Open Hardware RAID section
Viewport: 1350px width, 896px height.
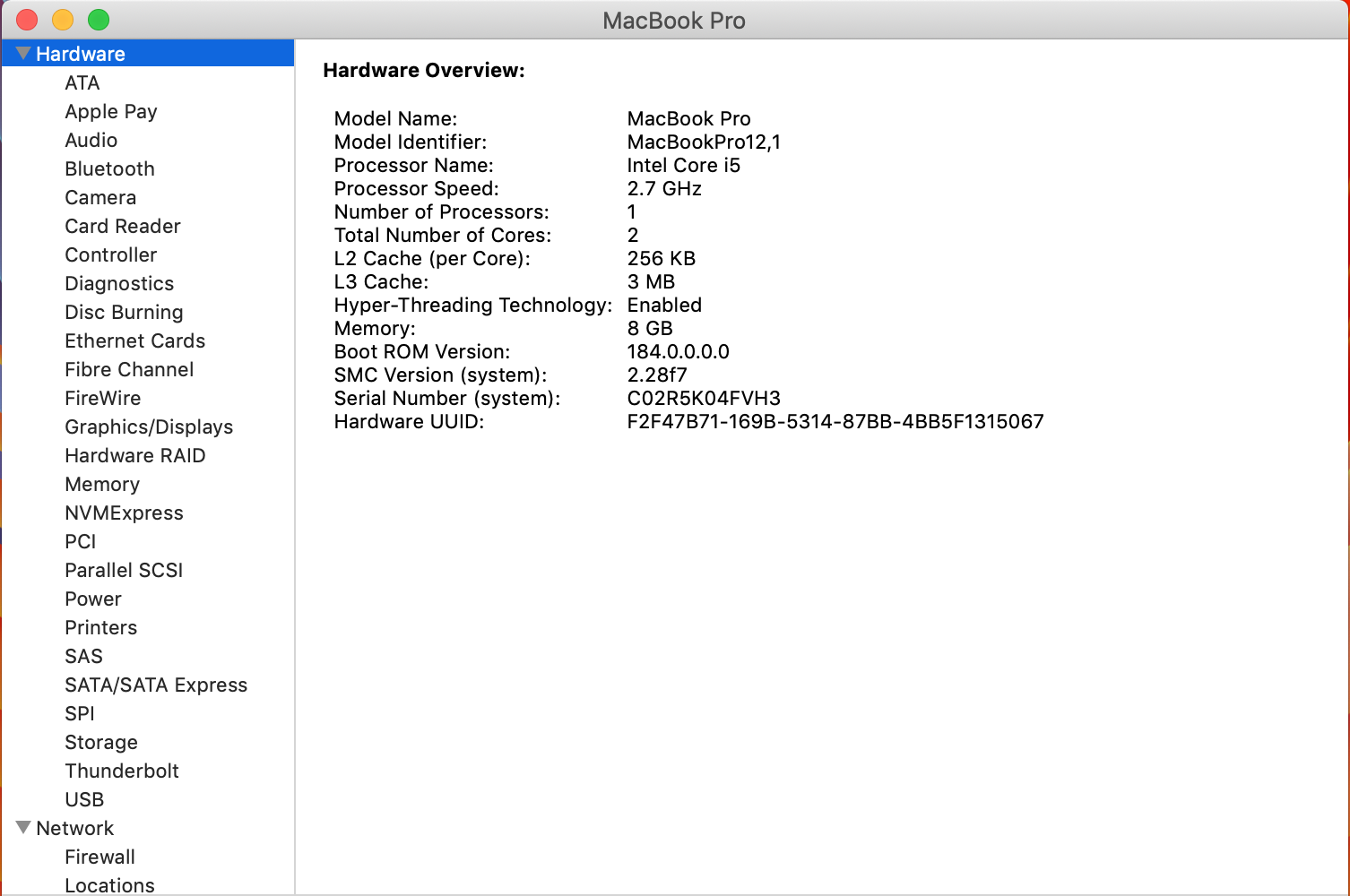coord(135,455)
